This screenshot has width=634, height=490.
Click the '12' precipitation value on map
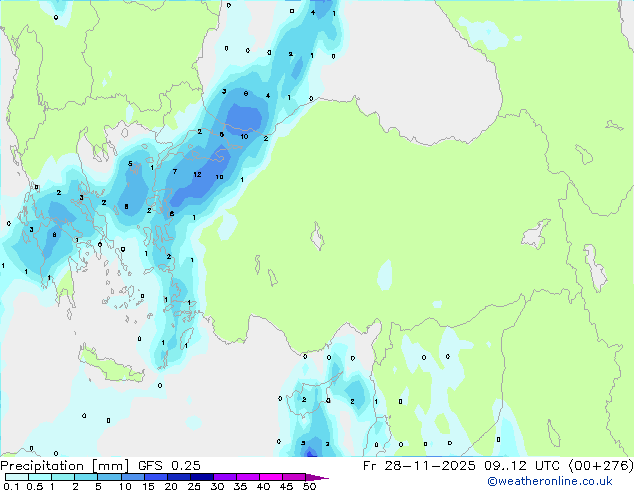[x=197, y=175]
